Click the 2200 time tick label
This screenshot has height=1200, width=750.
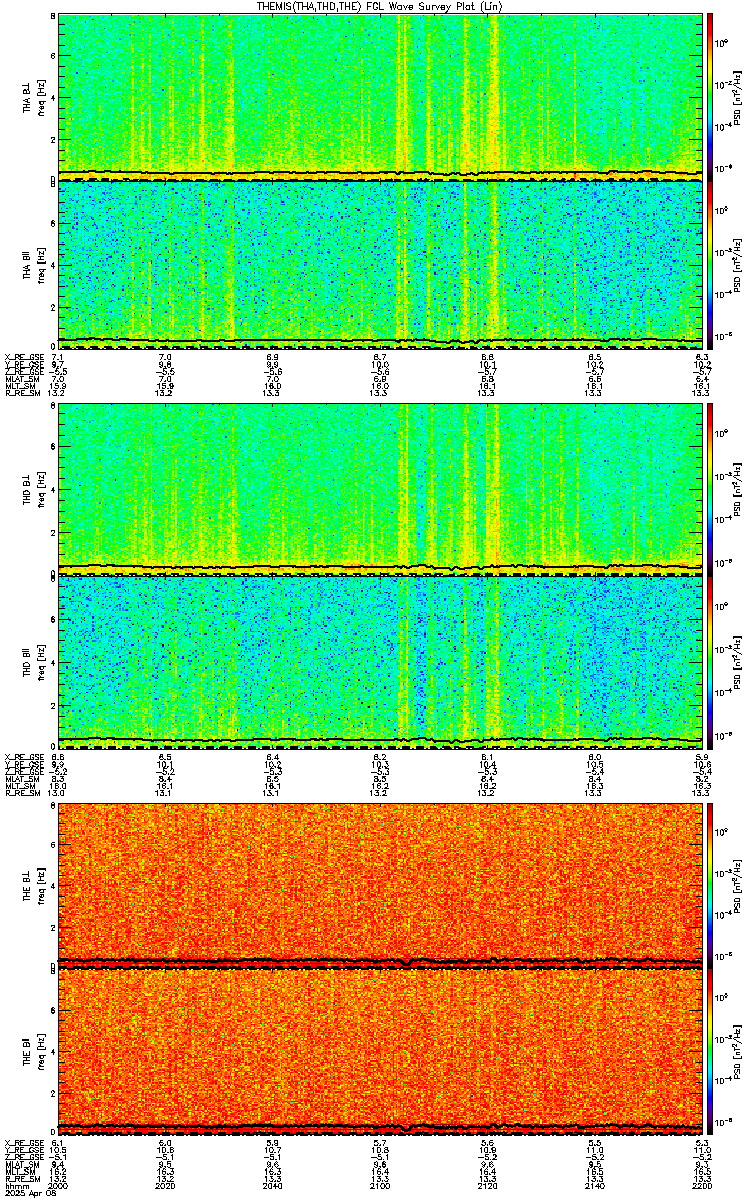tap(701, 1186)
